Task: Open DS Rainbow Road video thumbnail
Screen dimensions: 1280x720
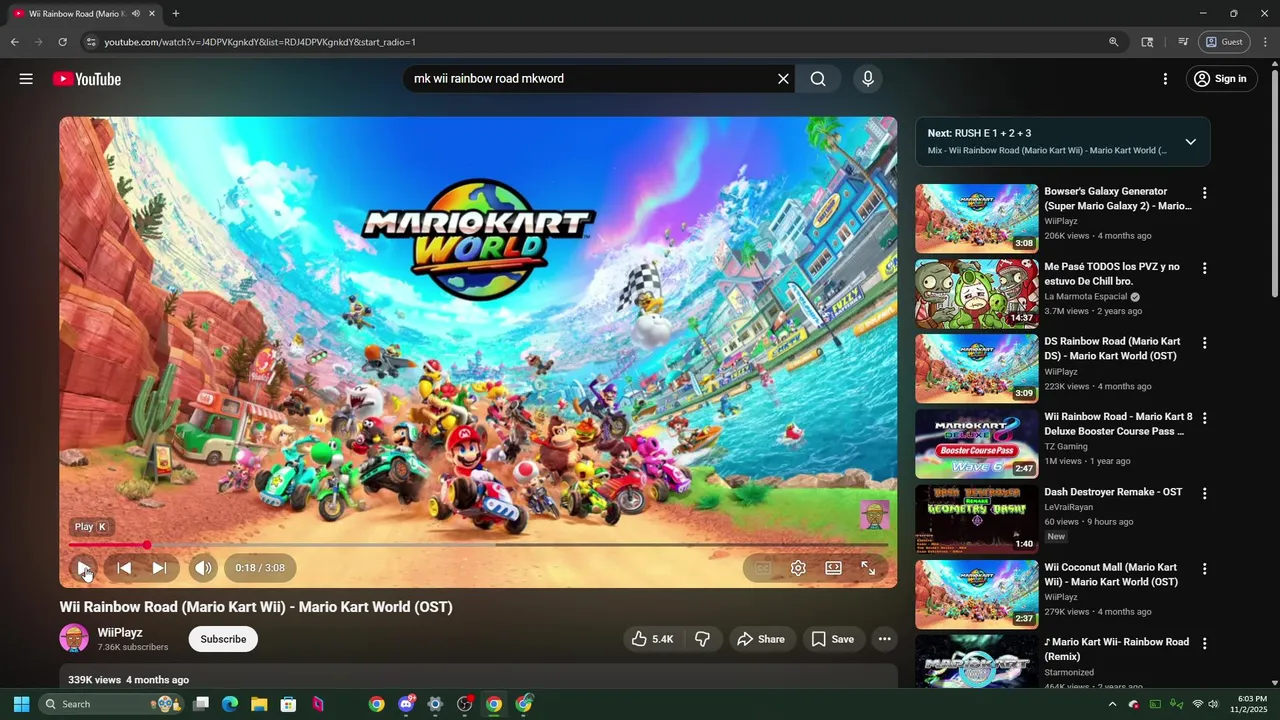Action: coord(977,368)
